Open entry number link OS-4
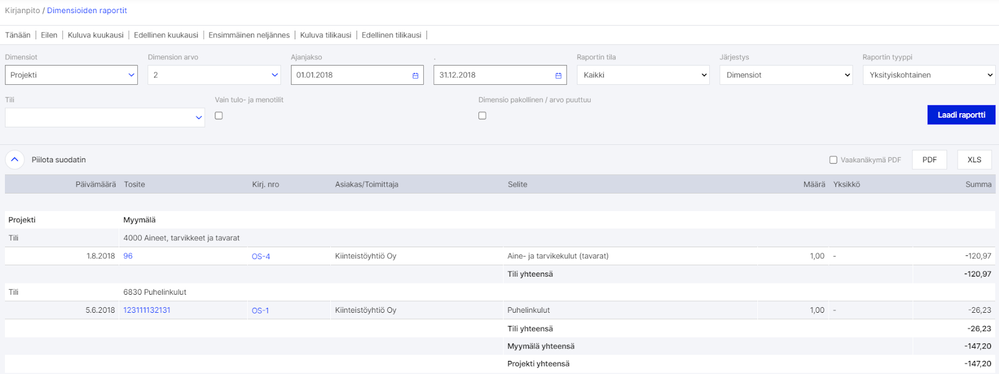 coord(261,256)
